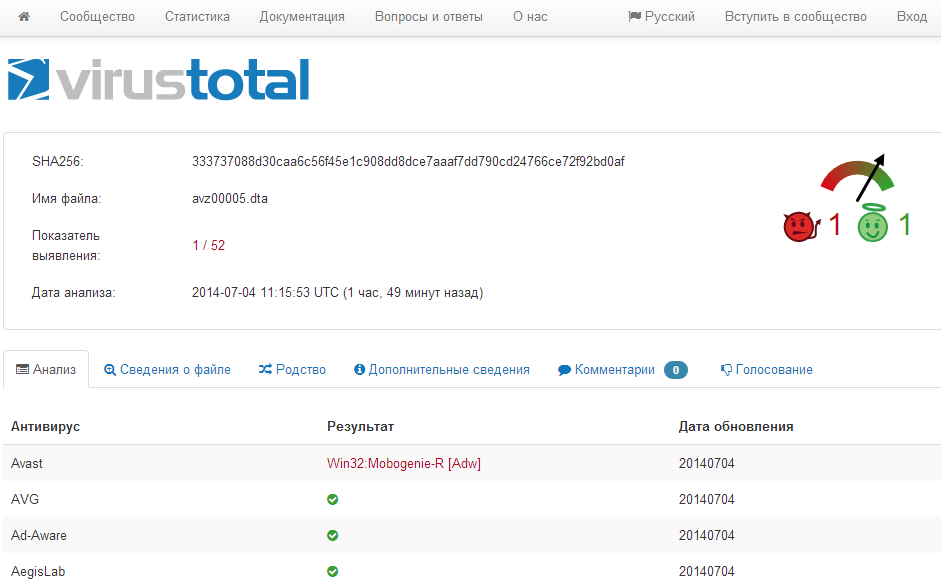Click the VirusTotal logo
This screenshot has height=584, width=945.
159,79
